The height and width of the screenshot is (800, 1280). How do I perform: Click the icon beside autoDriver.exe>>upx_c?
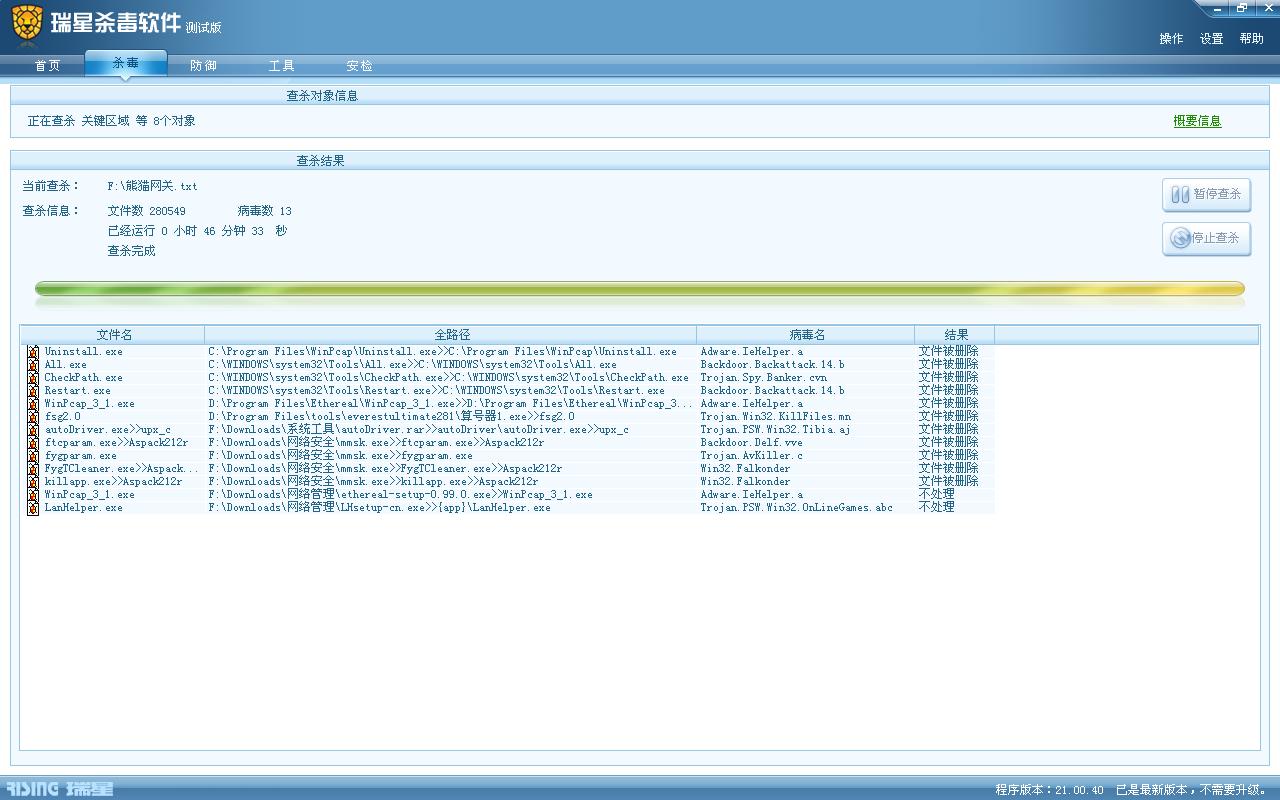[33, 430]
